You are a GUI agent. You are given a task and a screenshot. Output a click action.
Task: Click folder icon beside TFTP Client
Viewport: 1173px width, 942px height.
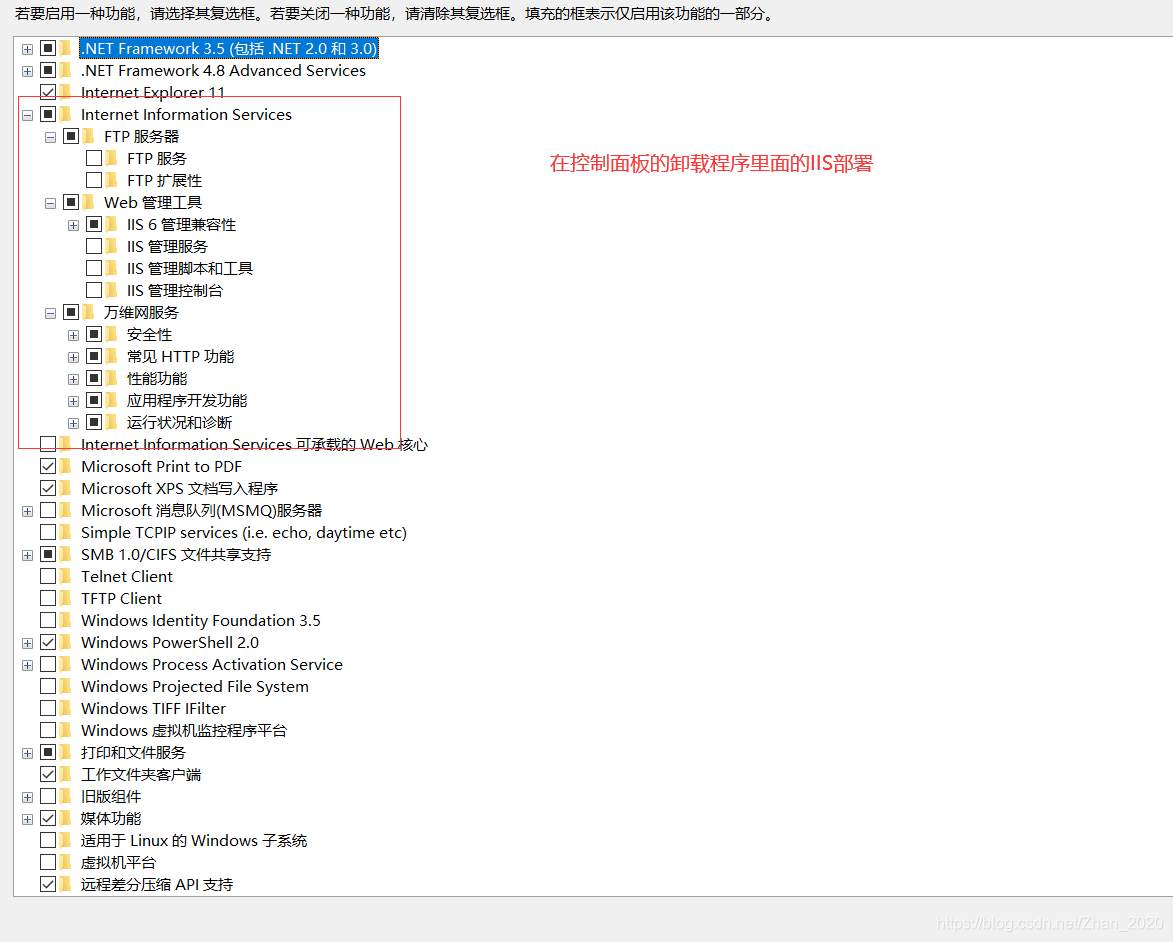(66, 598)
